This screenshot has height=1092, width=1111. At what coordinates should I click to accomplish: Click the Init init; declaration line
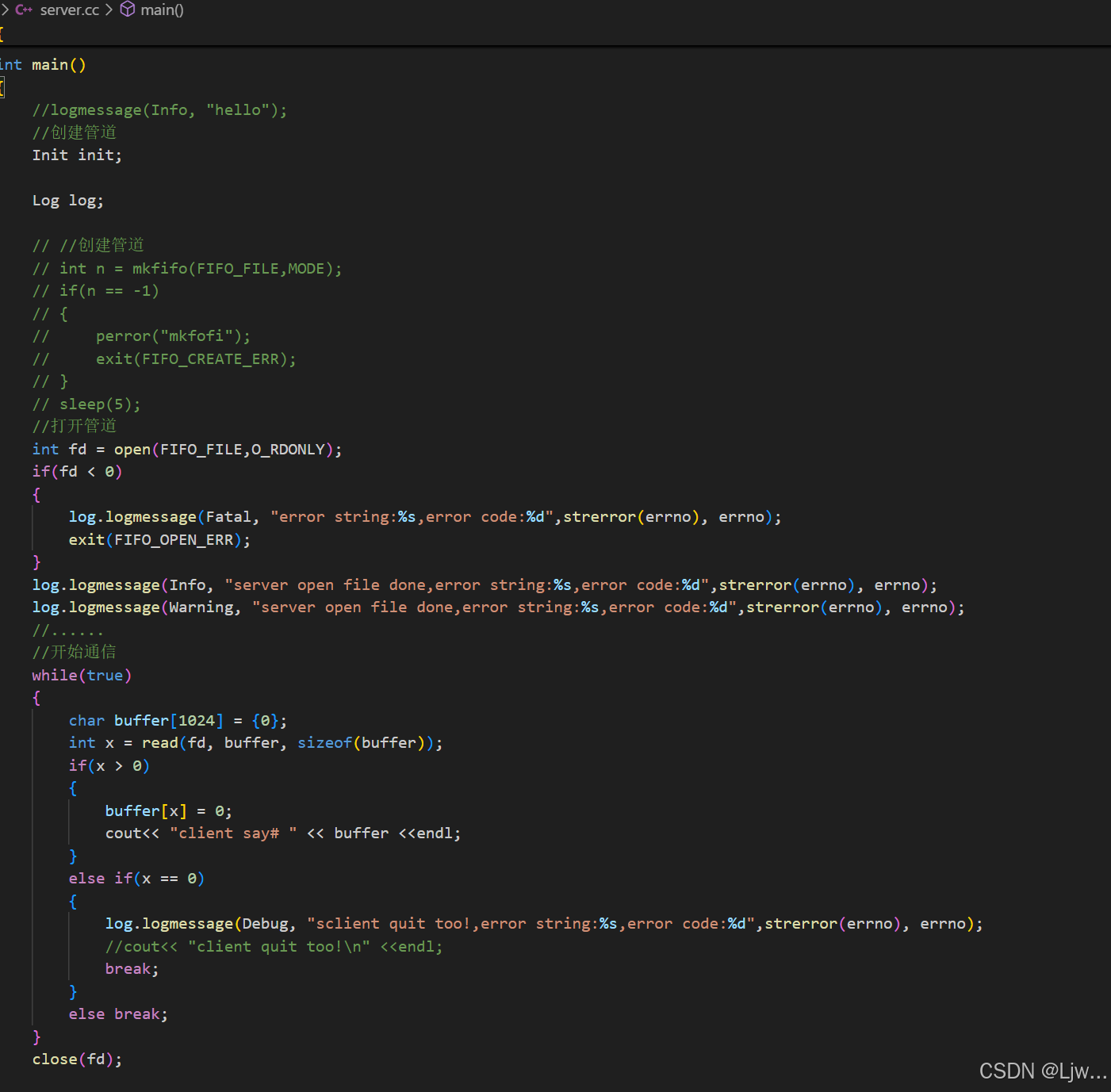click(77, 155)
